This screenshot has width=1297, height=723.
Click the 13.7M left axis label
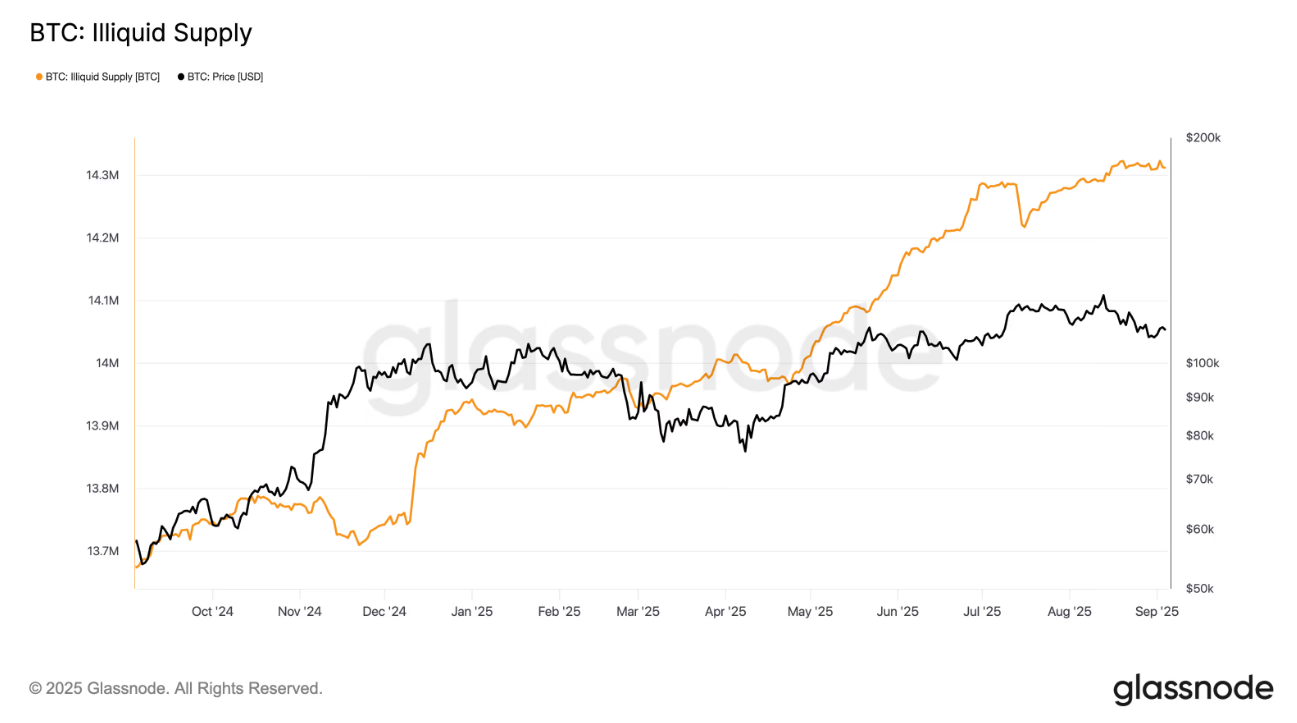[103, 551]
